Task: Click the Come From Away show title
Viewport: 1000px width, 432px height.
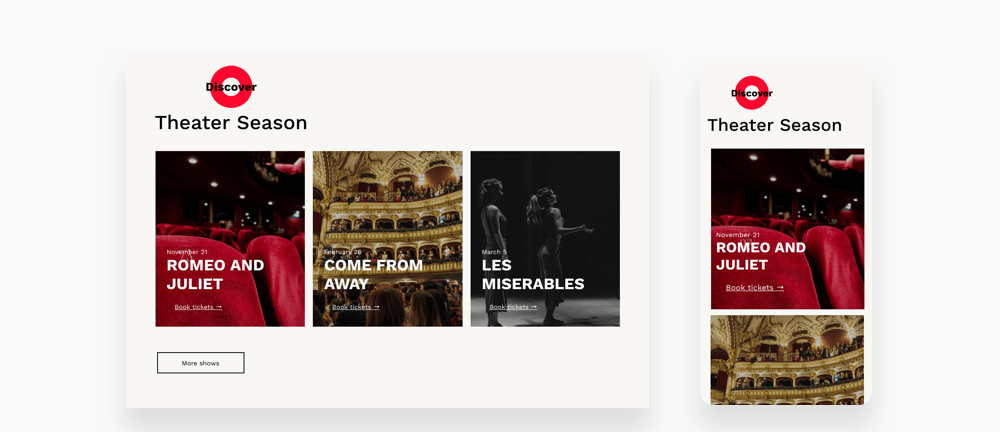Action: click(373, 274)
